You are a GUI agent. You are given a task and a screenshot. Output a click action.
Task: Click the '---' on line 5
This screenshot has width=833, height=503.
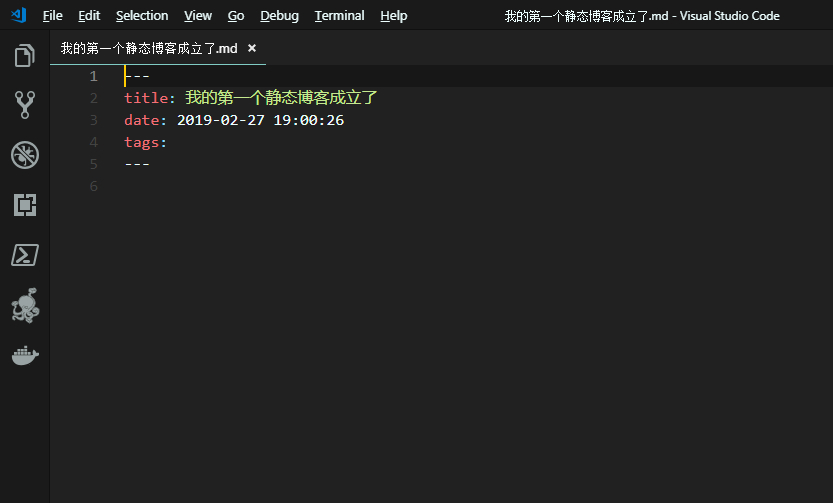(x=137, y=164)
